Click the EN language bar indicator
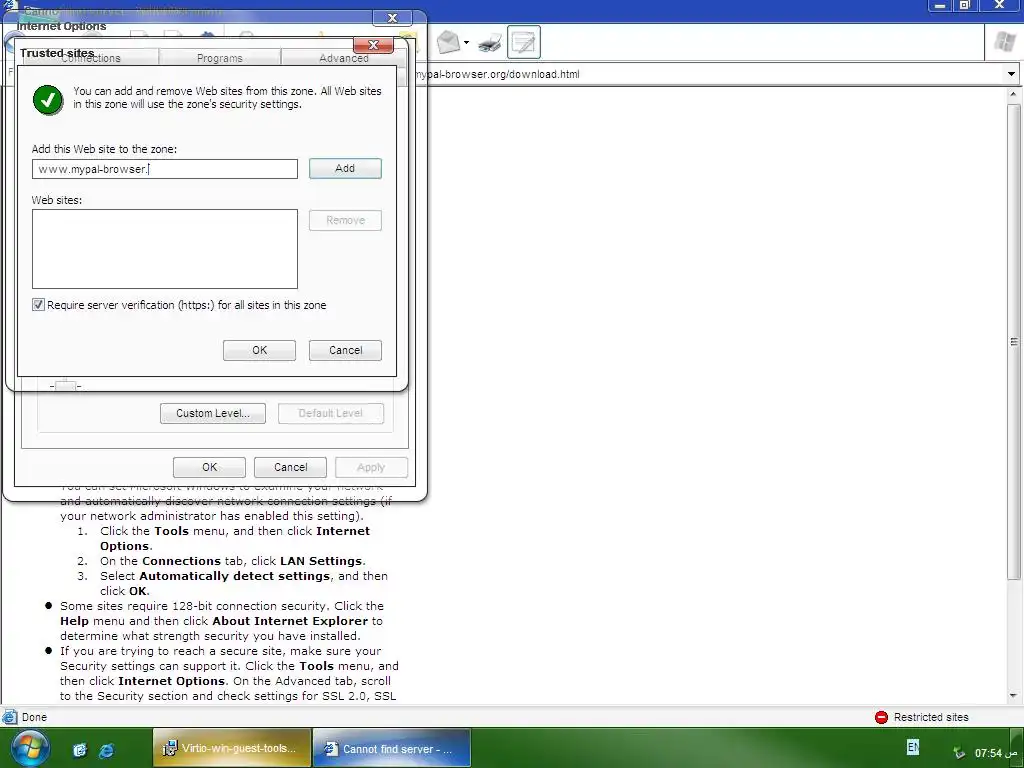The image size is (1024, 768). click(913, 747)
